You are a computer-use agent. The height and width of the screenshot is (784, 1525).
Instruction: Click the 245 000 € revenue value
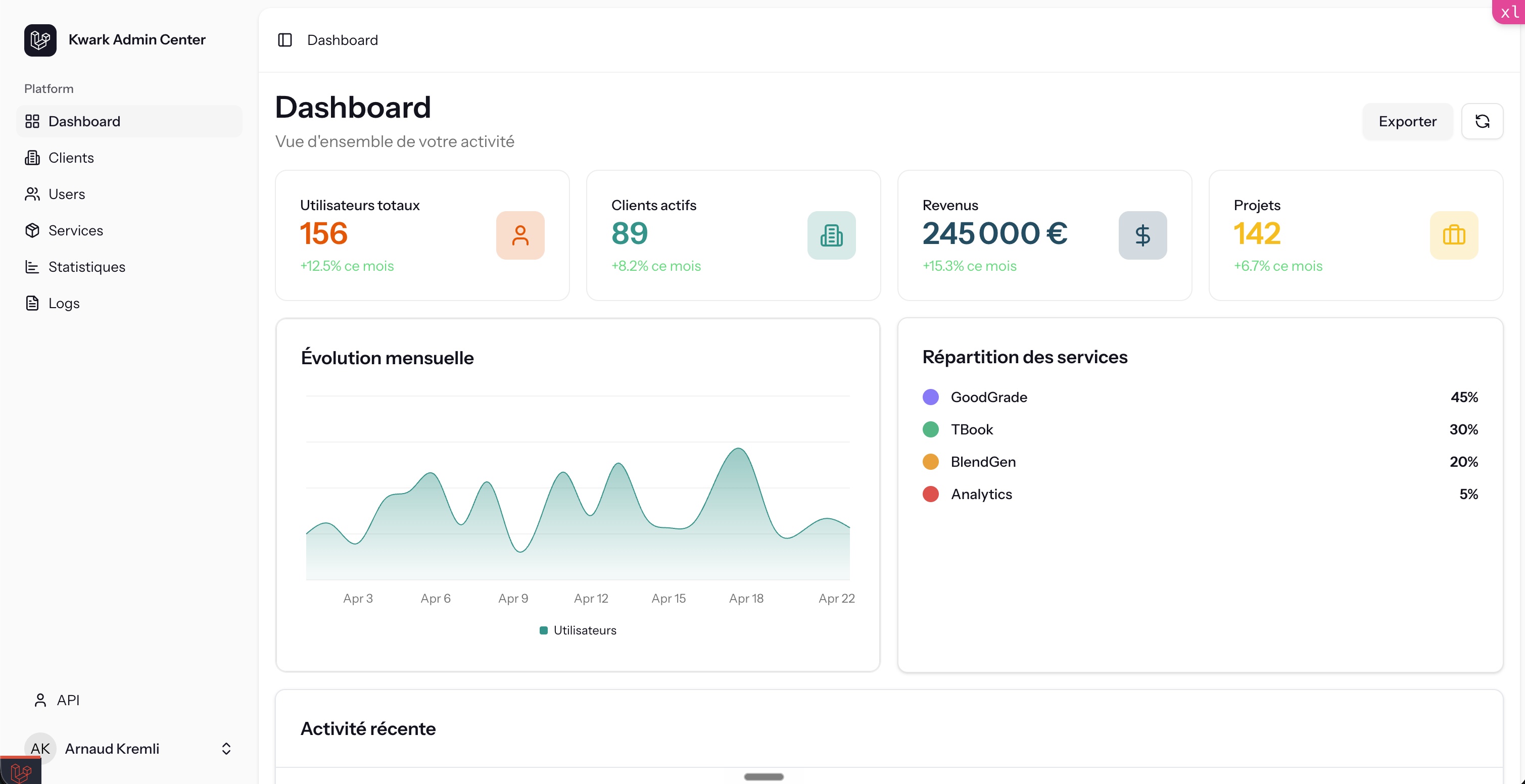pyautogui.click(x=994, y=233)
